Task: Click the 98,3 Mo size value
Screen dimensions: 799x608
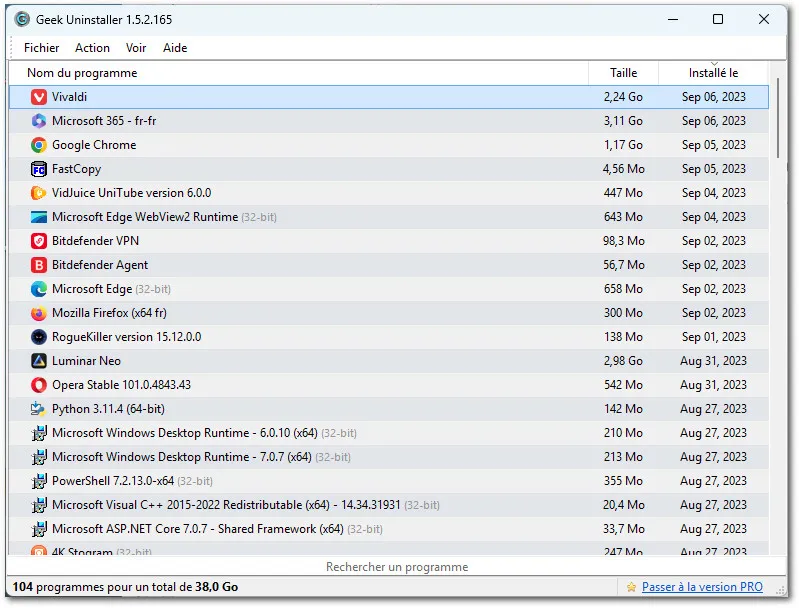Action: pos(623,241)
